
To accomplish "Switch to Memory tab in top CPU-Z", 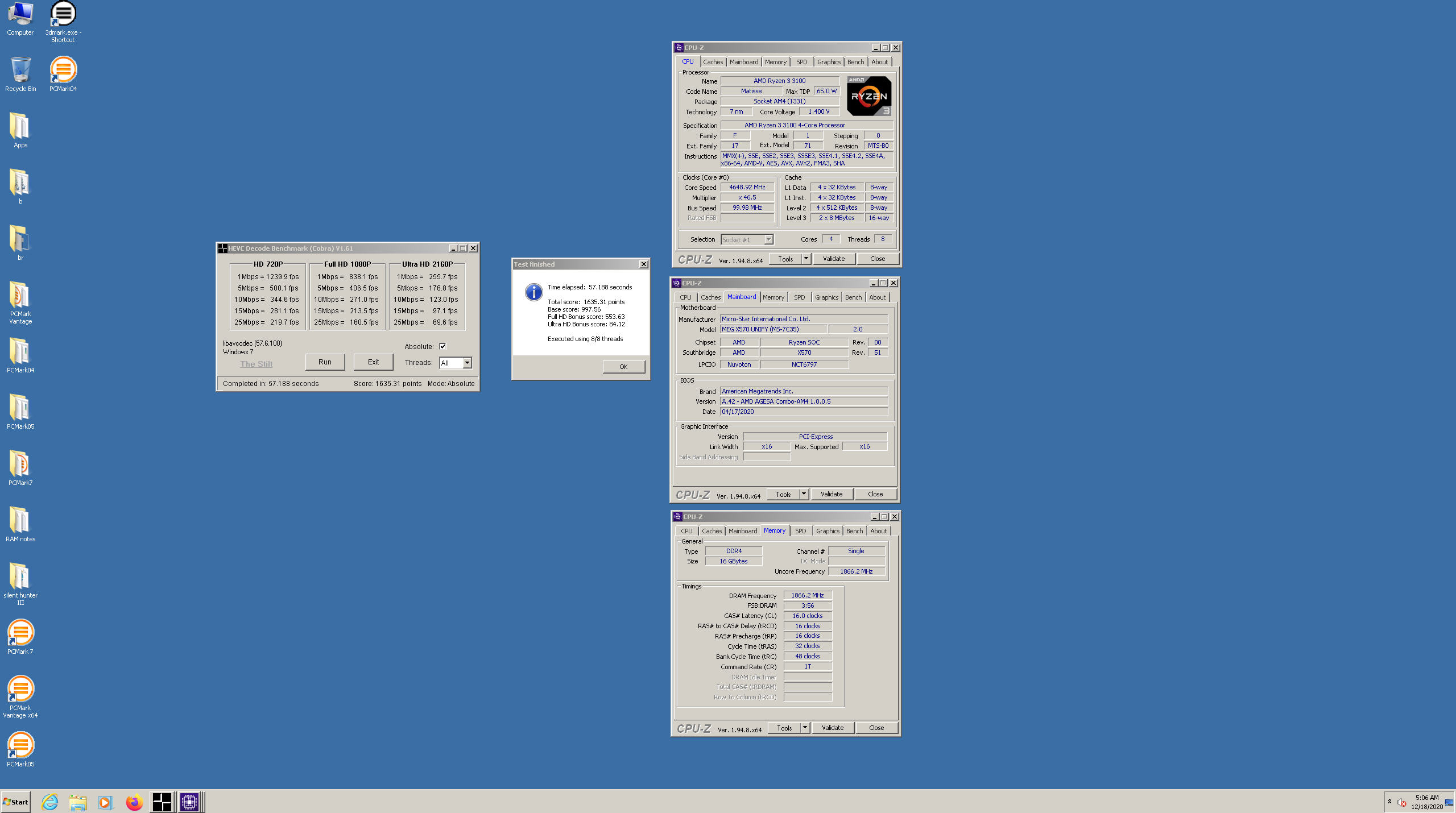I will 776,62.
